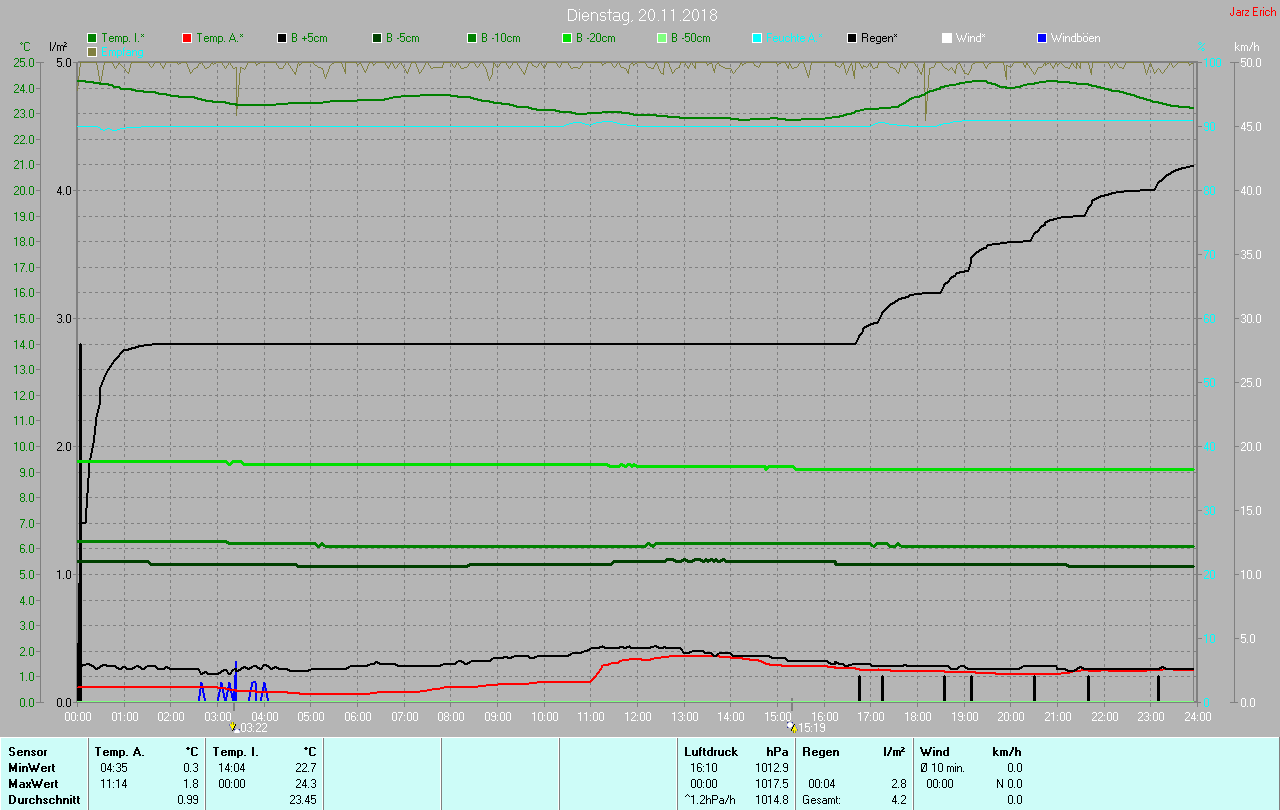Click the Ø 10 min. wind label

click(942, 768)
